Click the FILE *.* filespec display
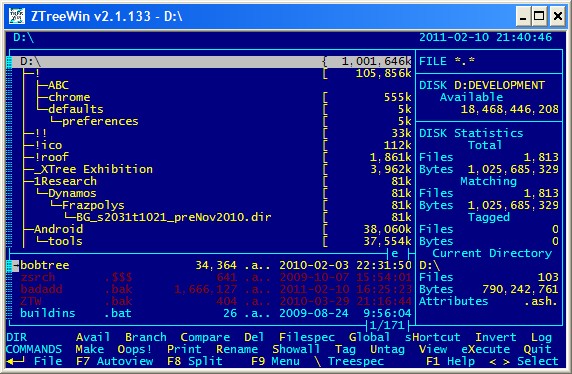 tap(447, 61)
